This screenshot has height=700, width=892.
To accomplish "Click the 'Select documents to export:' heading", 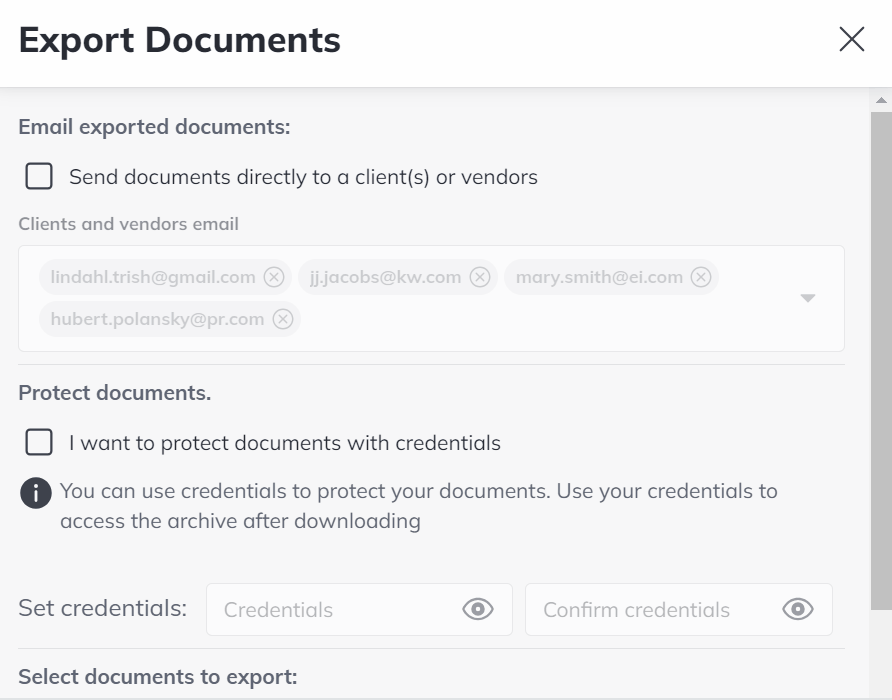I will 158,677.
